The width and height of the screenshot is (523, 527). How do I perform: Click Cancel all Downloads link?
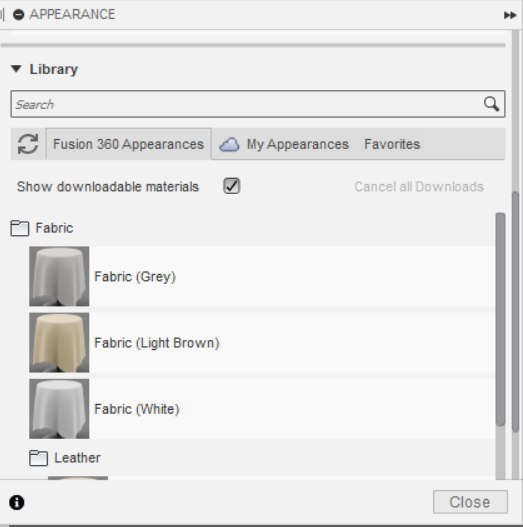coord(419,187)
